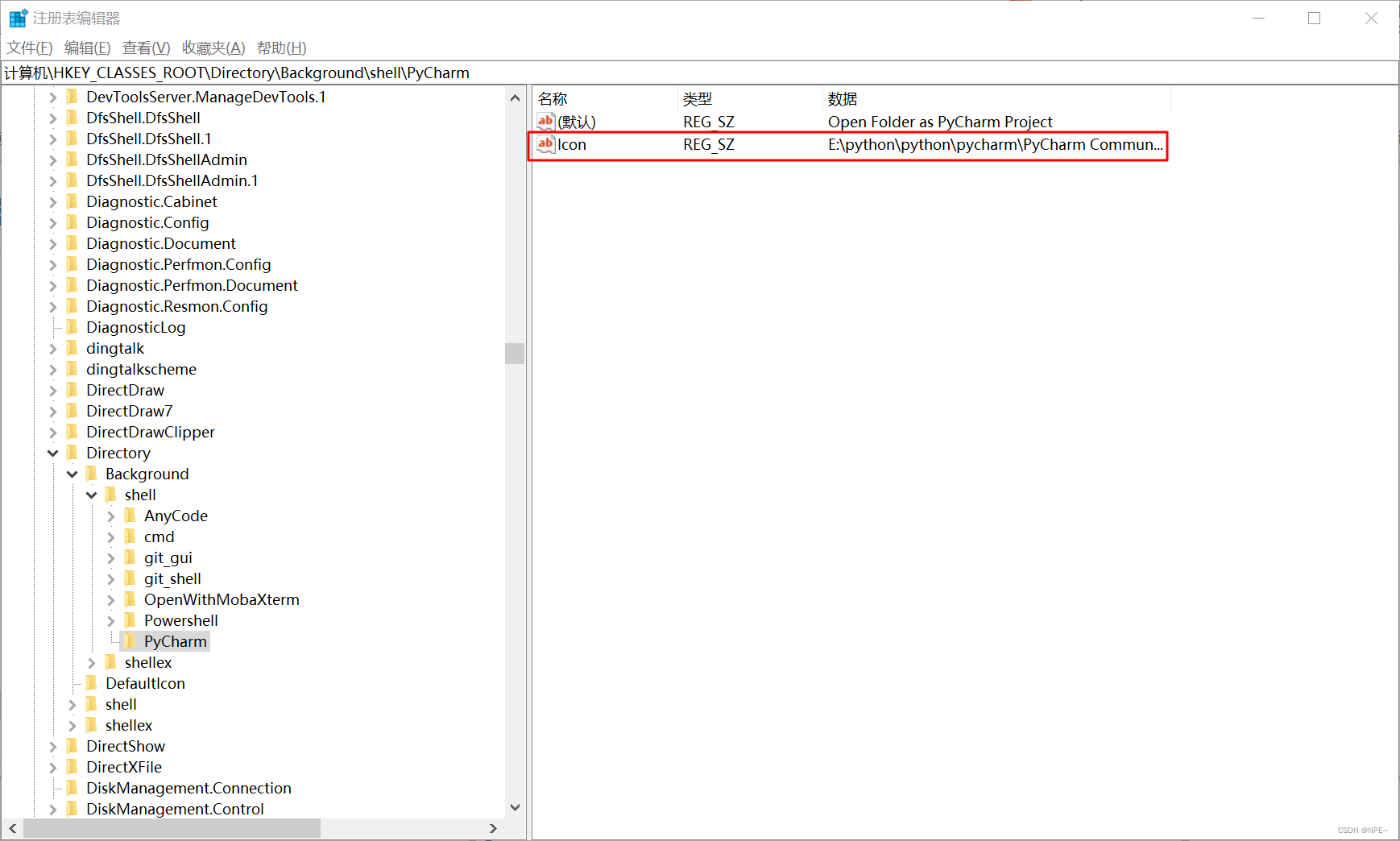
Task: Open the 编辑(E) menu
Action: tap(88, 48)
